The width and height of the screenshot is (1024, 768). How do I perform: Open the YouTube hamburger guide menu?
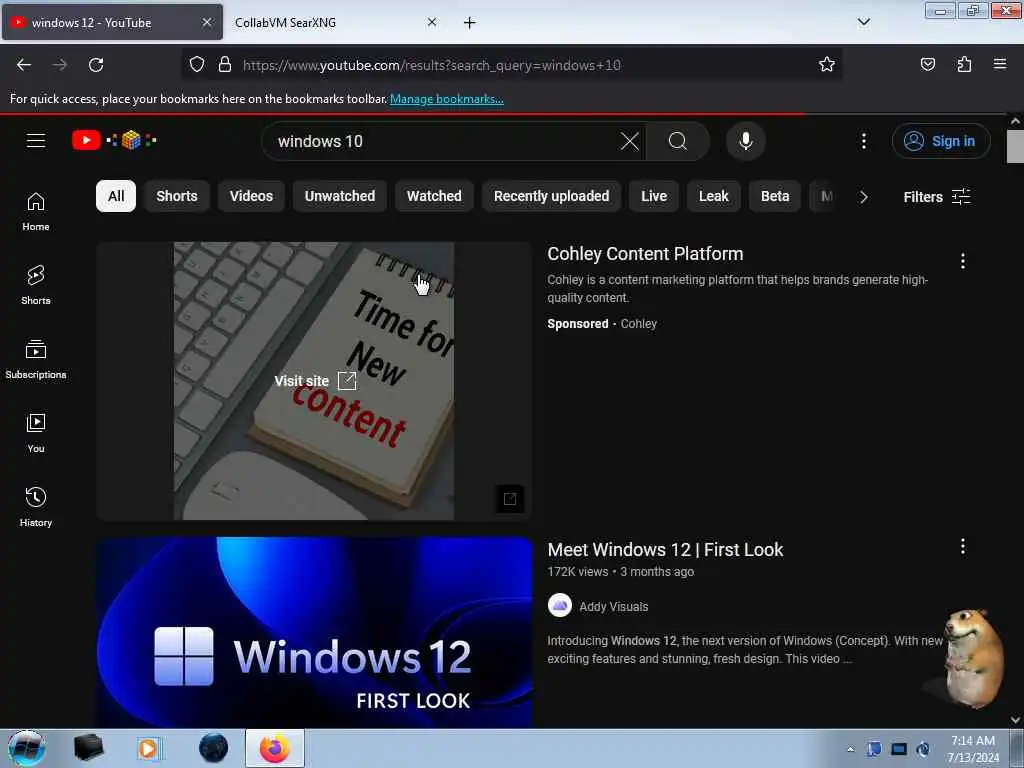[x=36, y=140]
